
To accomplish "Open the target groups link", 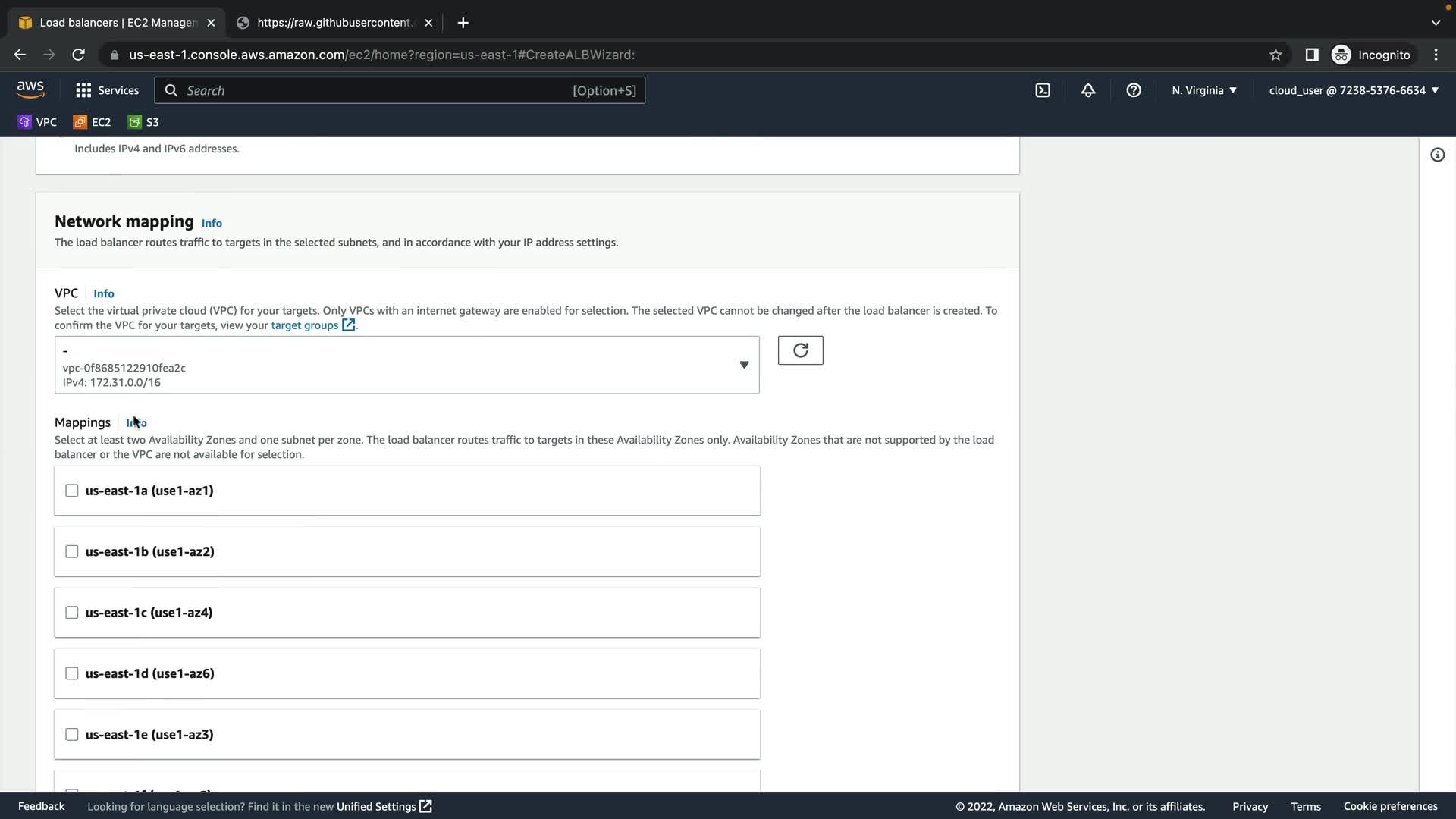I will (305, 325).
